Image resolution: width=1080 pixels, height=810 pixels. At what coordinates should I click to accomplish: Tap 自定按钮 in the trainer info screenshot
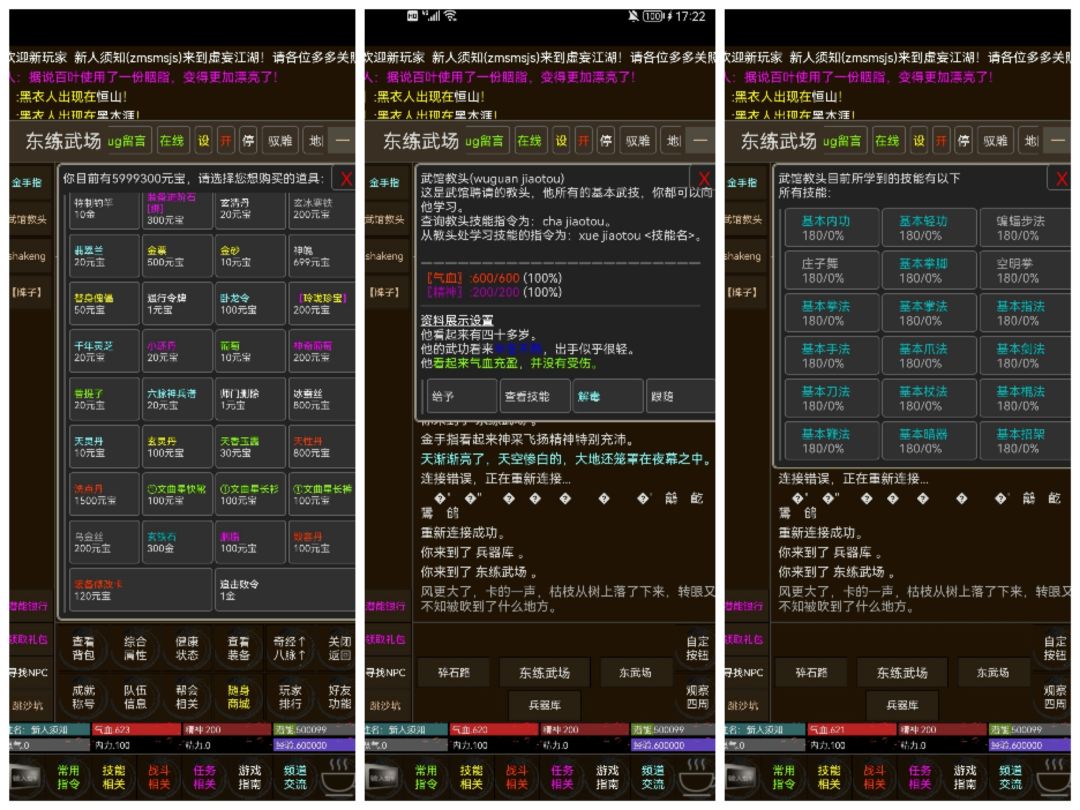[697, 648]
